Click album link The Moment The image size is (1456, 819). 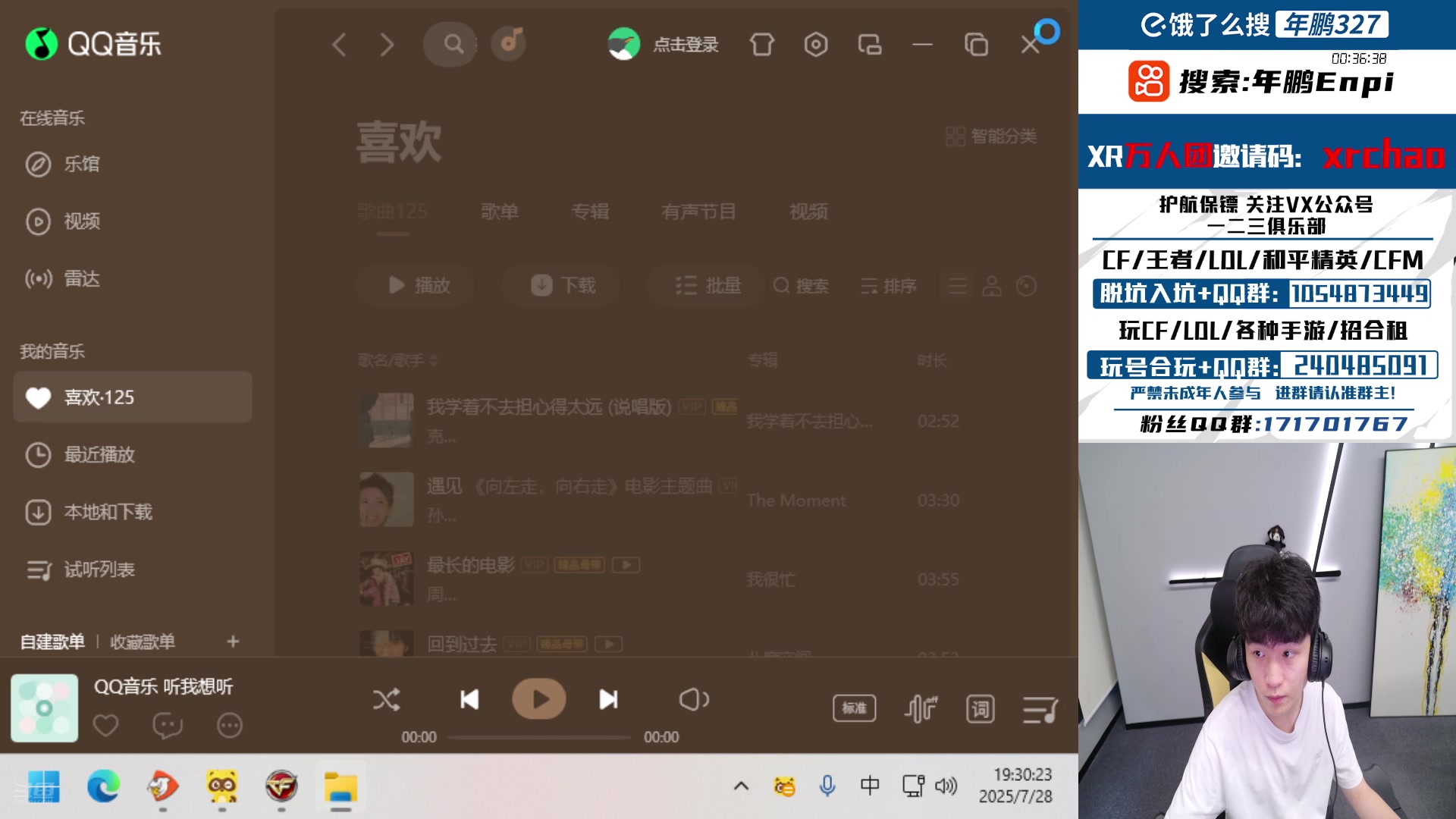click(795, 500)
